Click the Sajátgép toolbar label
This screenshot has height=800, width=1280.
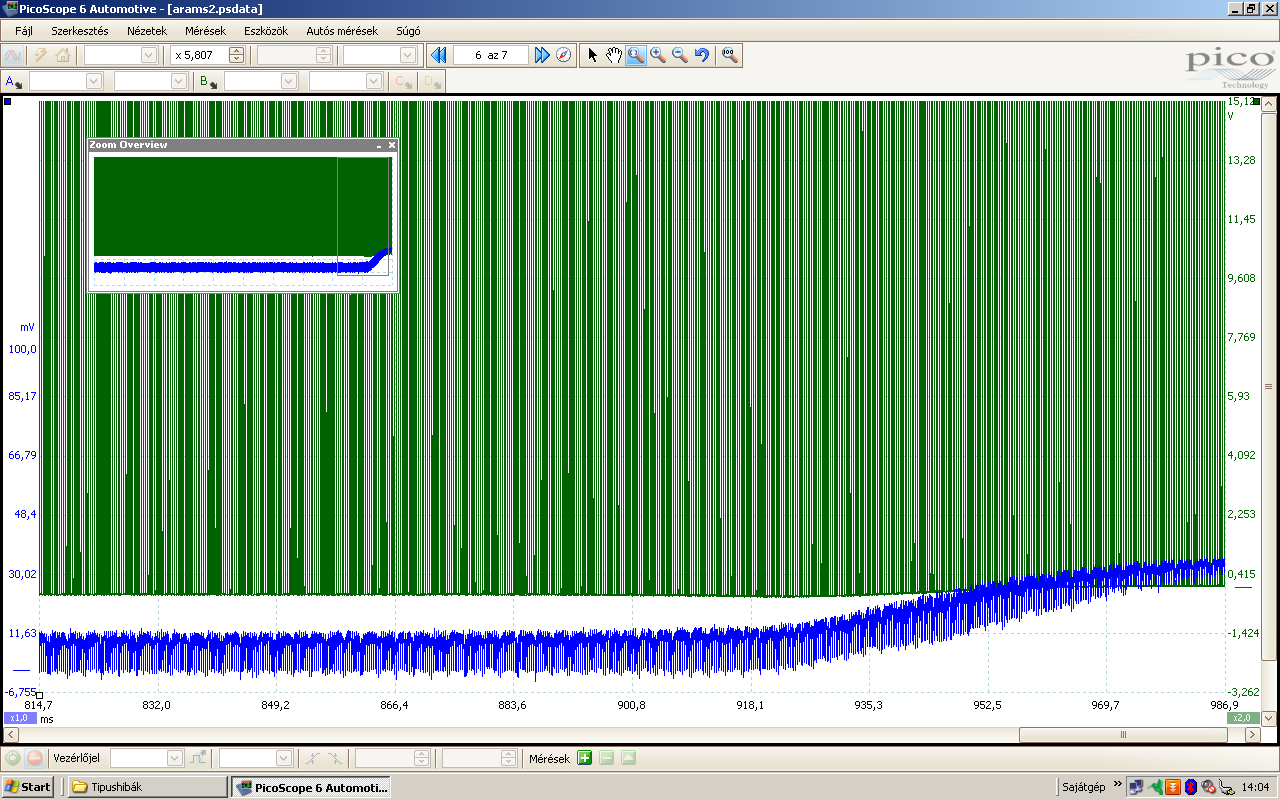pos(1084,787)
